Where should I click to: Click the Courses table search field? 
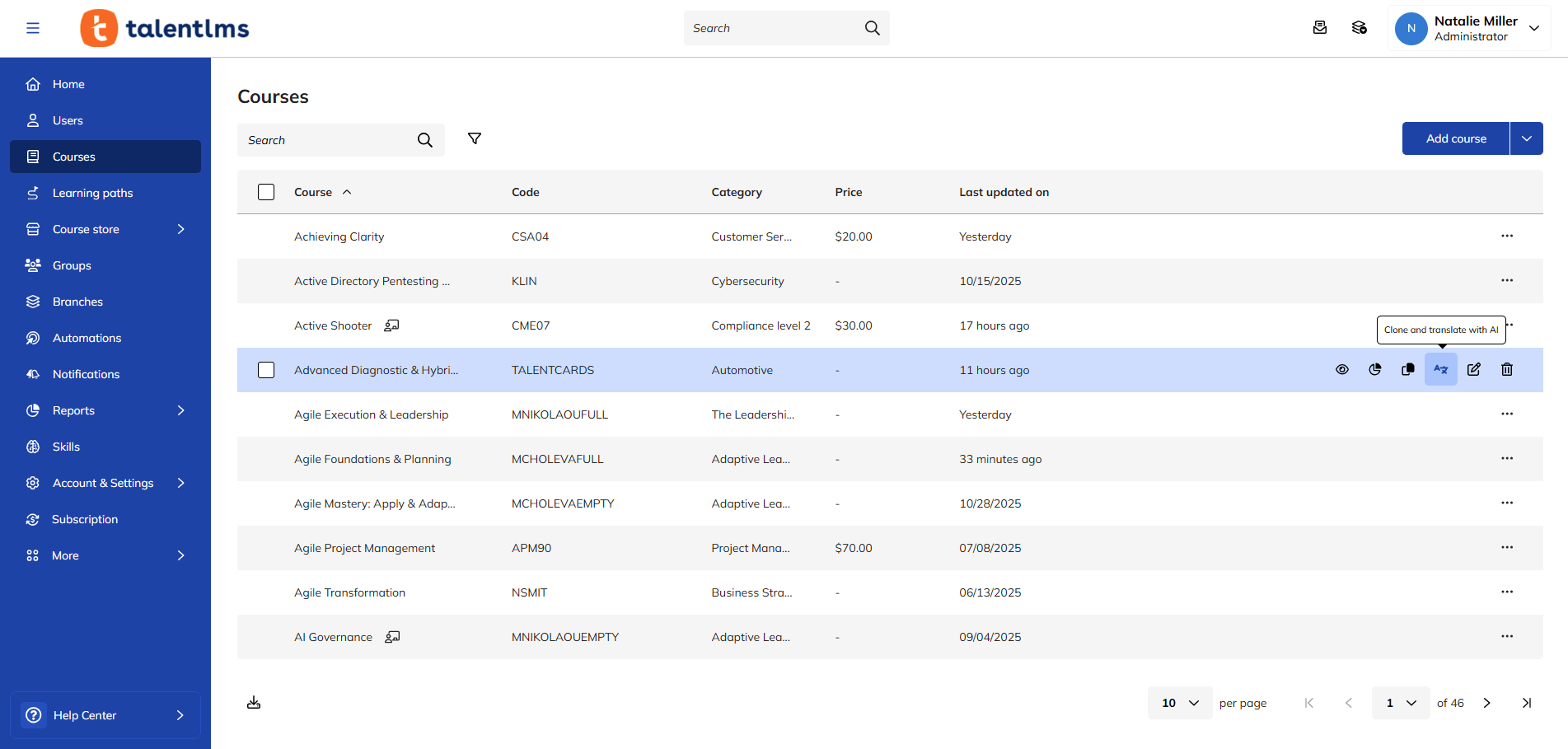tap(330, 140)
